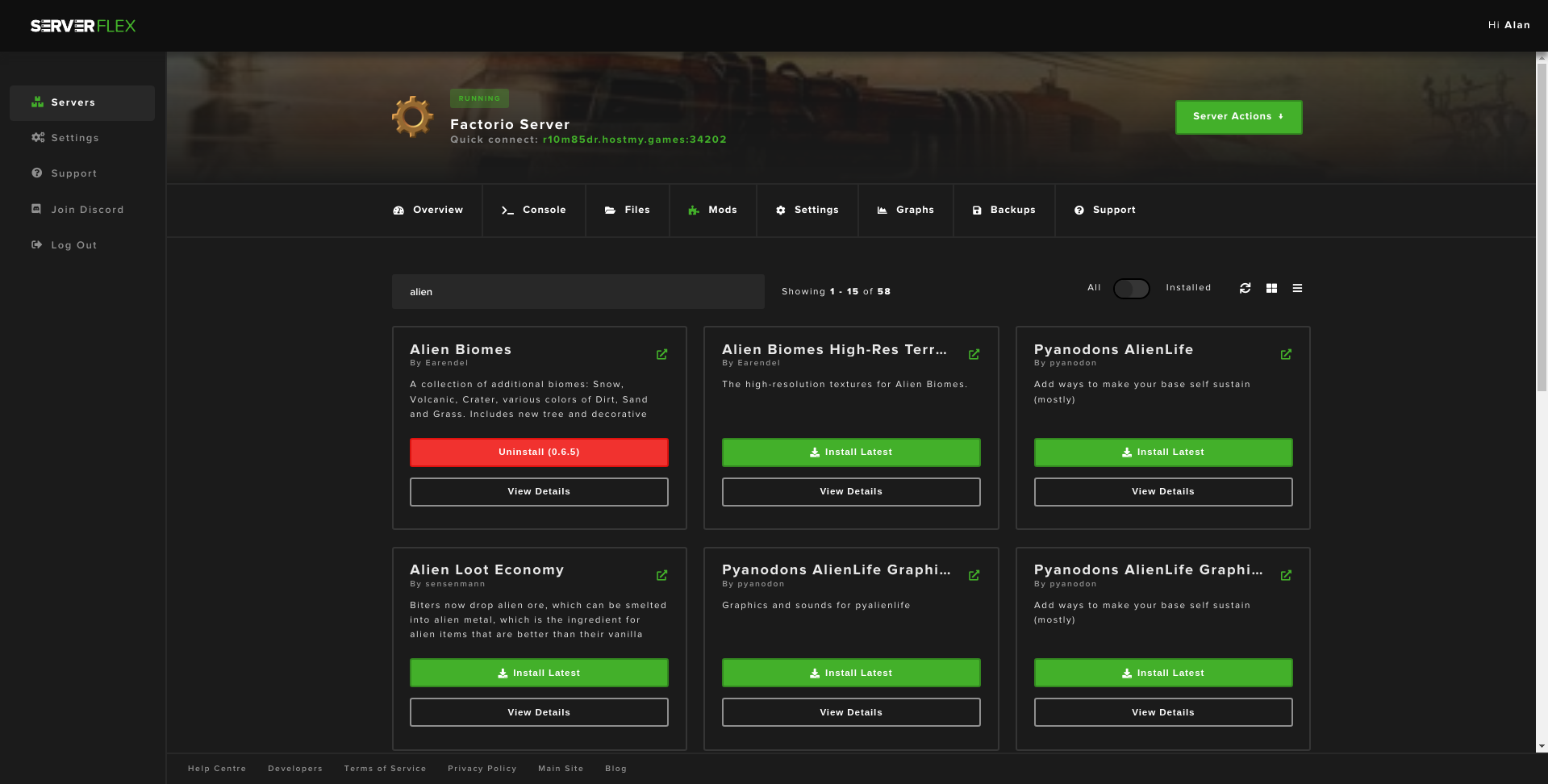1548x784 pixels.
Task: Click refresh mods list icon
Action: (x=1245, y=288)
